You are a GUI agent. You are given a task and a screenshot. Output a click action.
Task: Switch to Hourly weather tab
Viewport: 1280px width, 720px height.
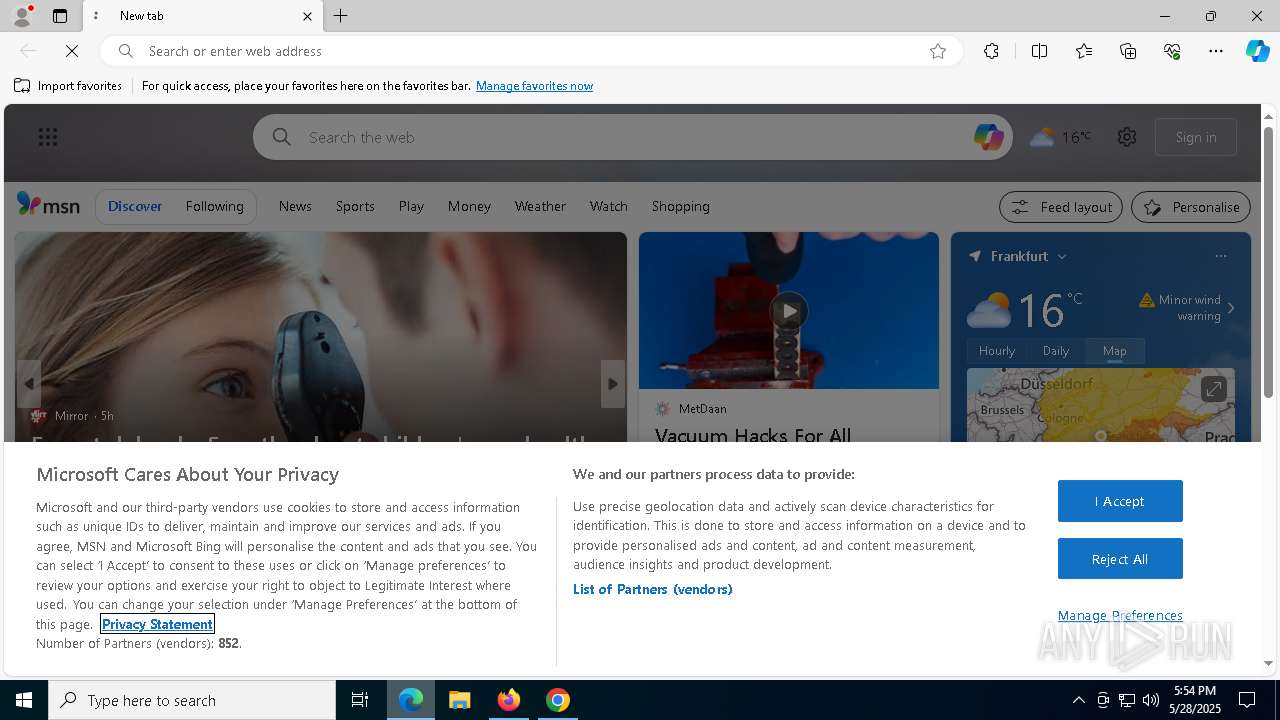(x=997, y=351)
